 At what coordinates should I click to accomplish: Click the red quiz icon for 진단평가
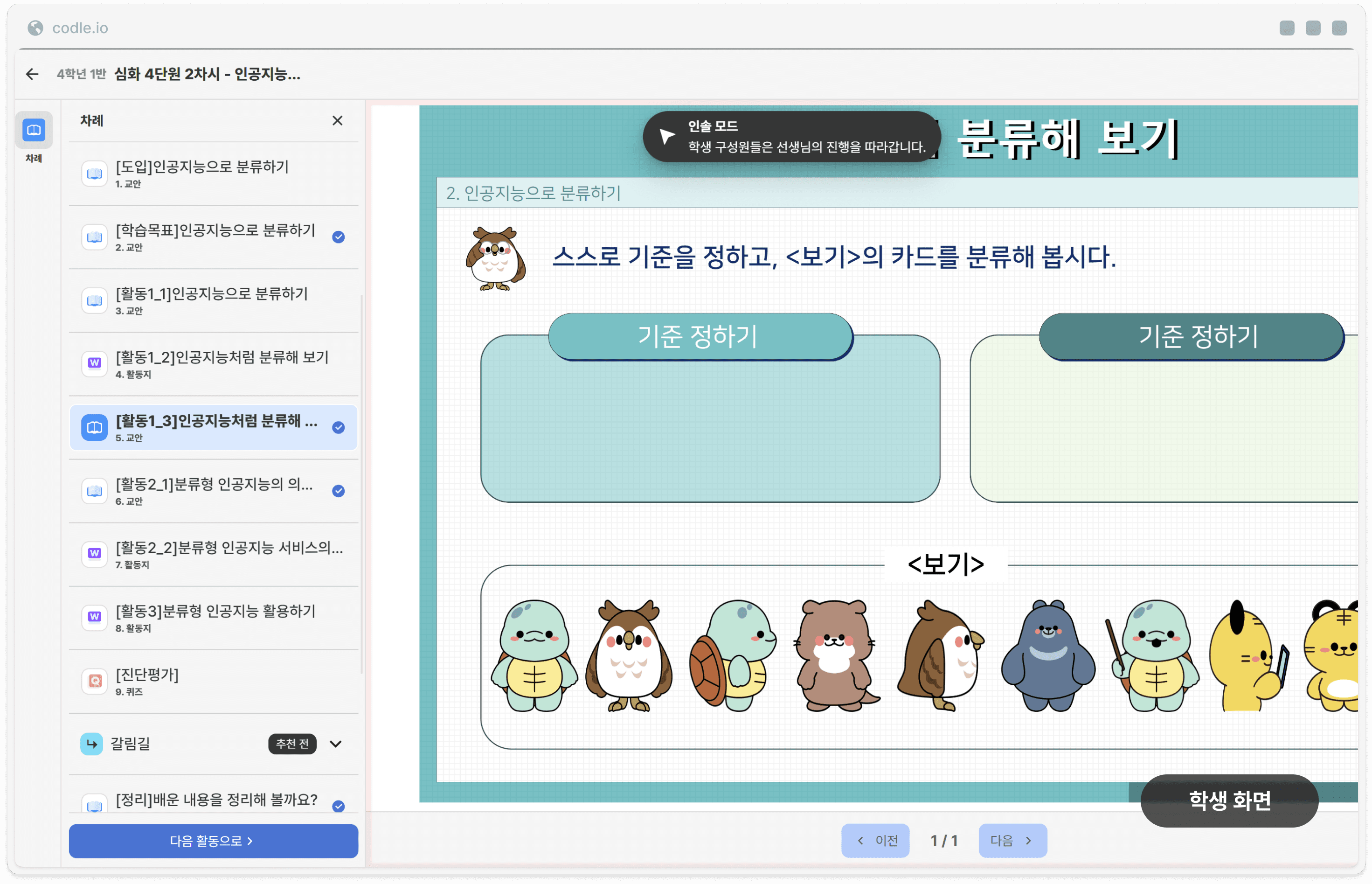pyautogui.click(x=95, y=681)
